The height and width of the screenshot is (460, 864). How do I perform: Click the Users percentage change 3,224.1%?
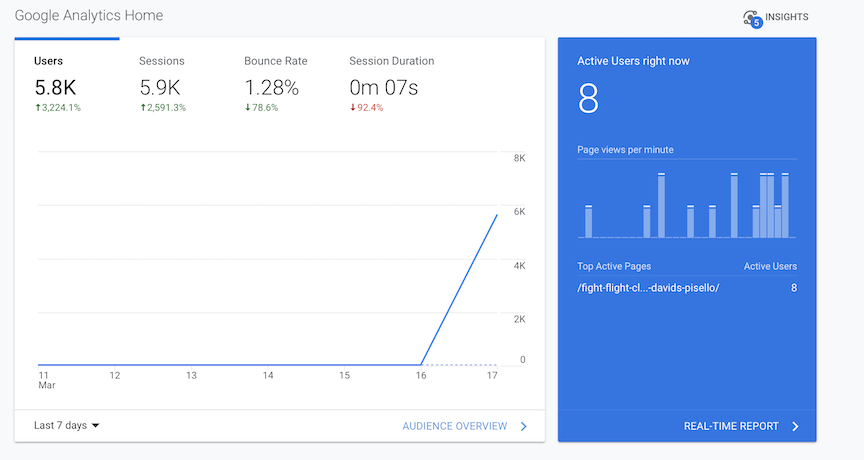coord(57,107)
